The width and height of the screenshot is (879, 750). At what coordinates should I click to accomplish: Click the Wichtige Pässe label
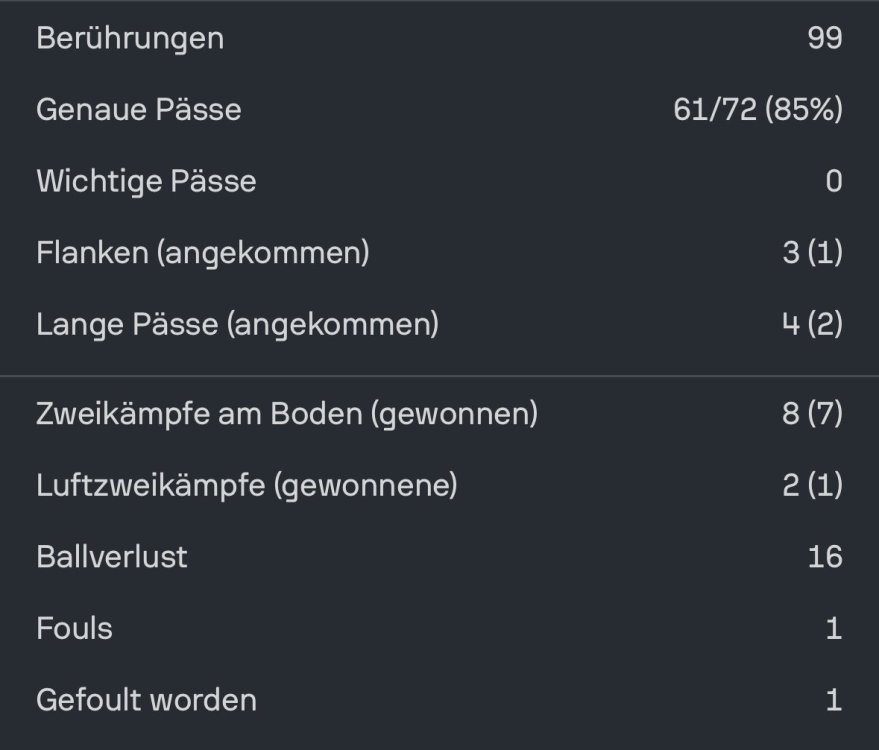point(146,181)
